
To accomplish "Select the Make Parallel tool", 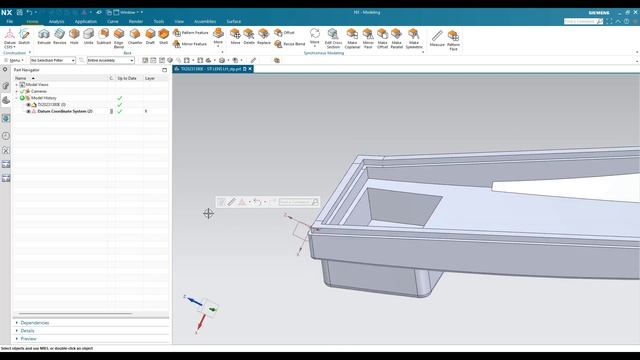I will [x=397, y=38].
